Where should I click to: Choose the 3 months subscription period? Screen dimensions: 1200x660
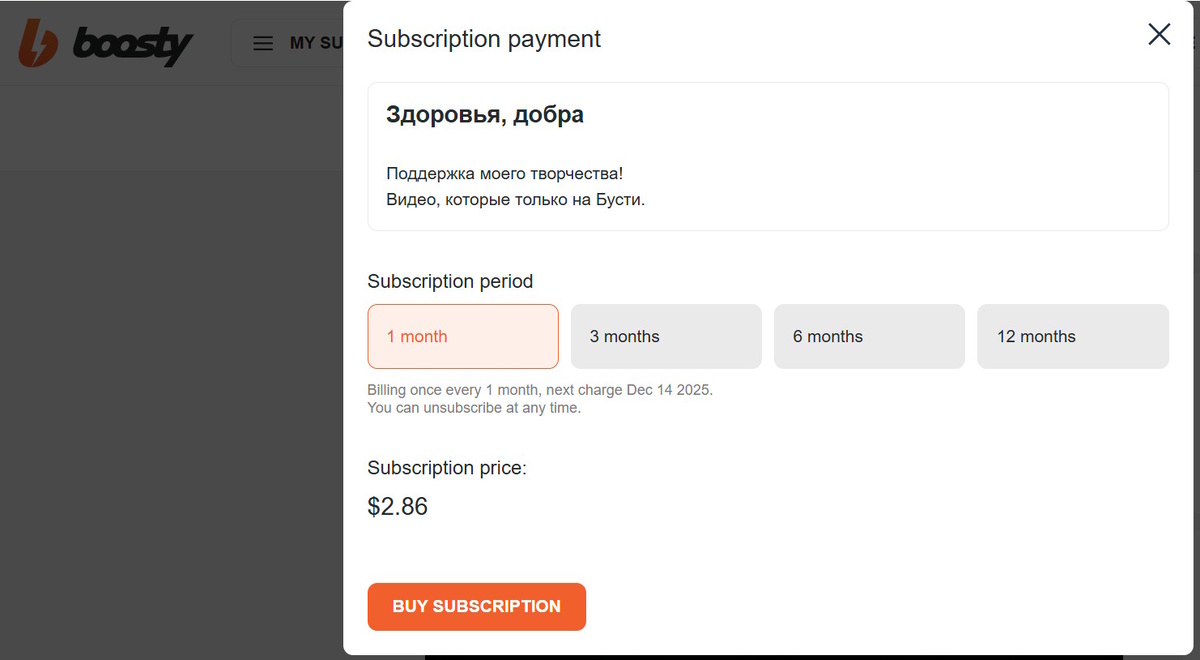coord(666,337)
